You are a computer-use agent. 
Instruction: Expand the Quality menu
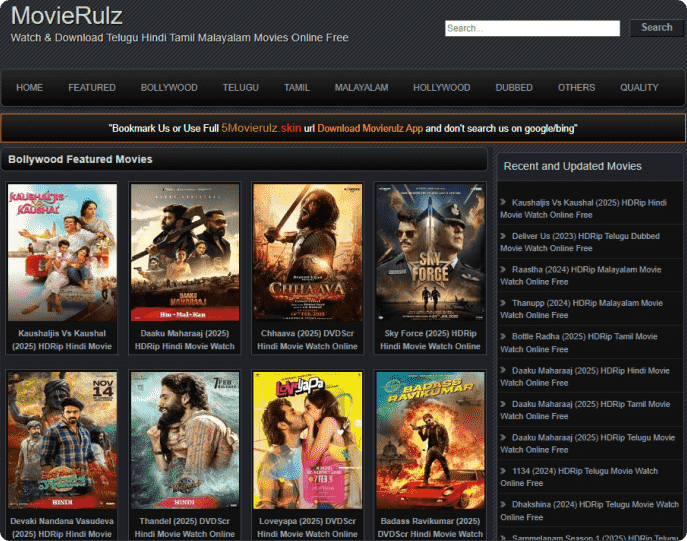639,88
